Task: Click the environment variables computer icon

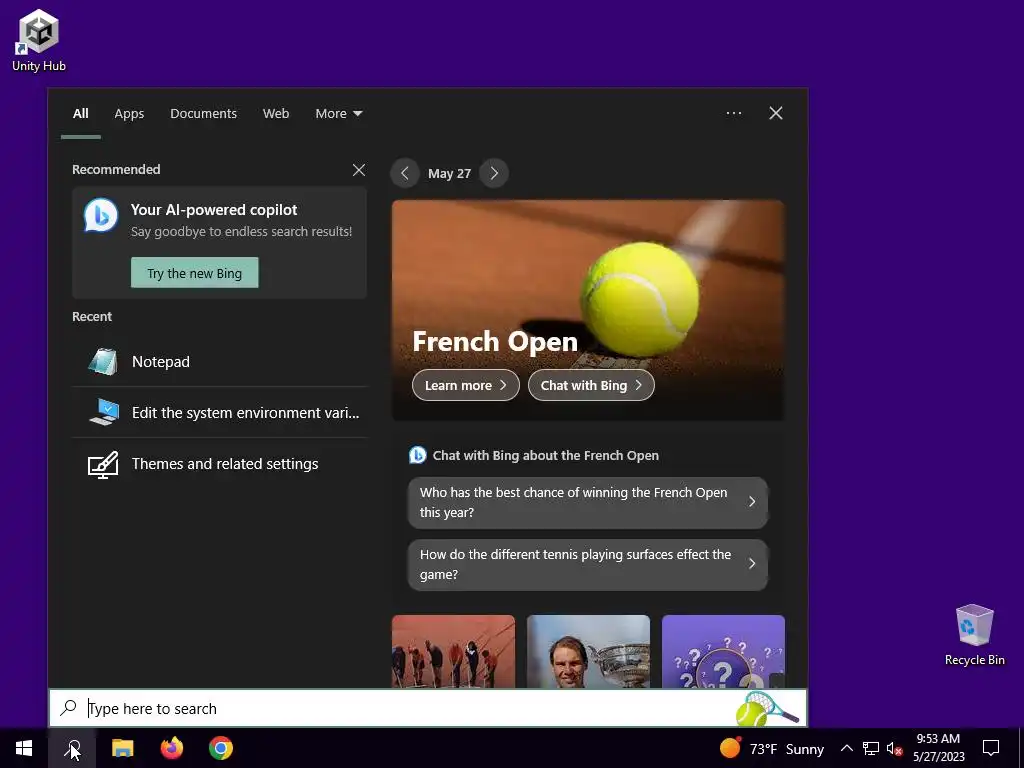Action: tap(103, 412)
